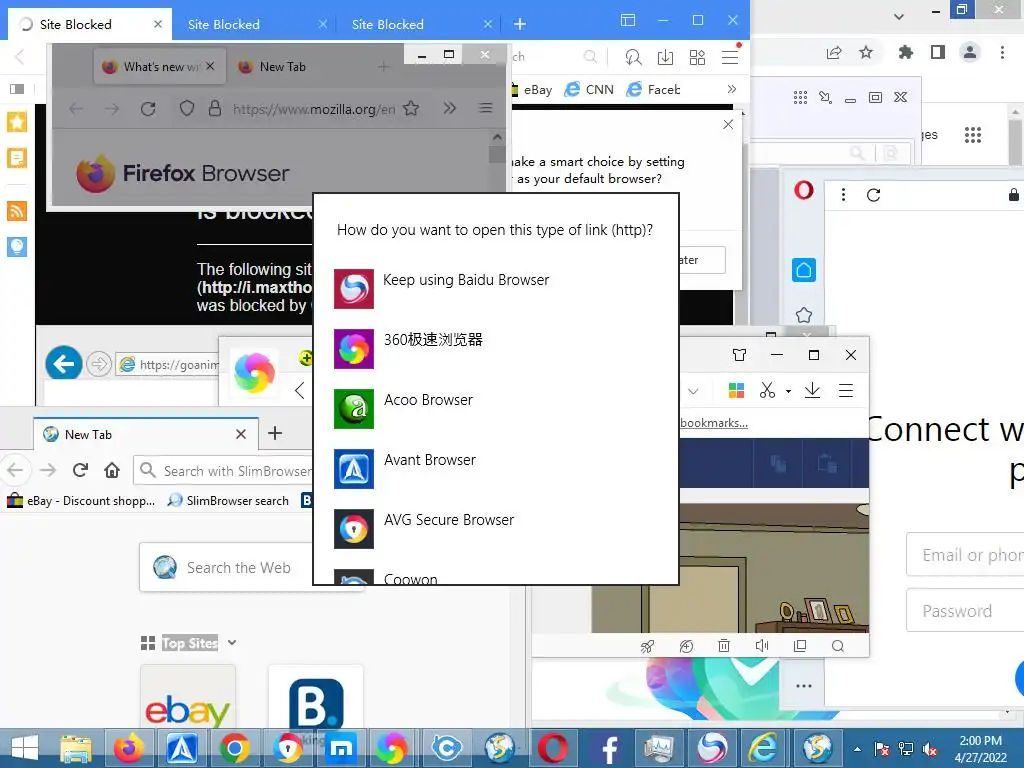Show hidden system tray icons

click(857, 749)
